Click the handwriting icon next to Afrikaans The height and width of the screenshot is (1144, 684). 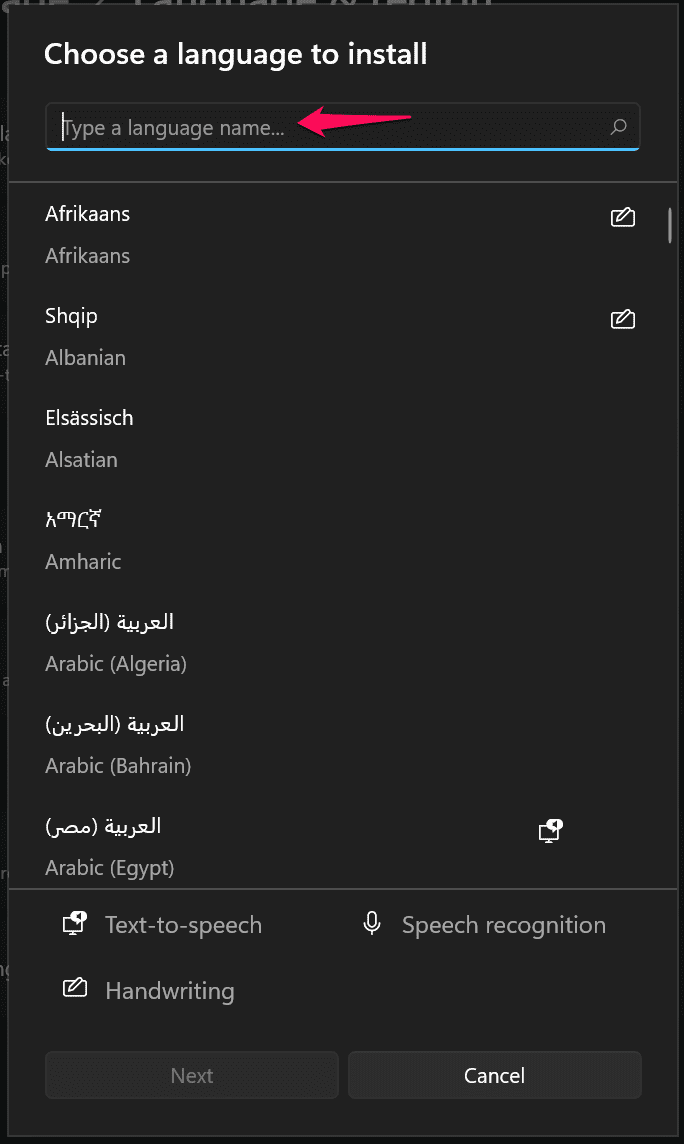[622, 217]
